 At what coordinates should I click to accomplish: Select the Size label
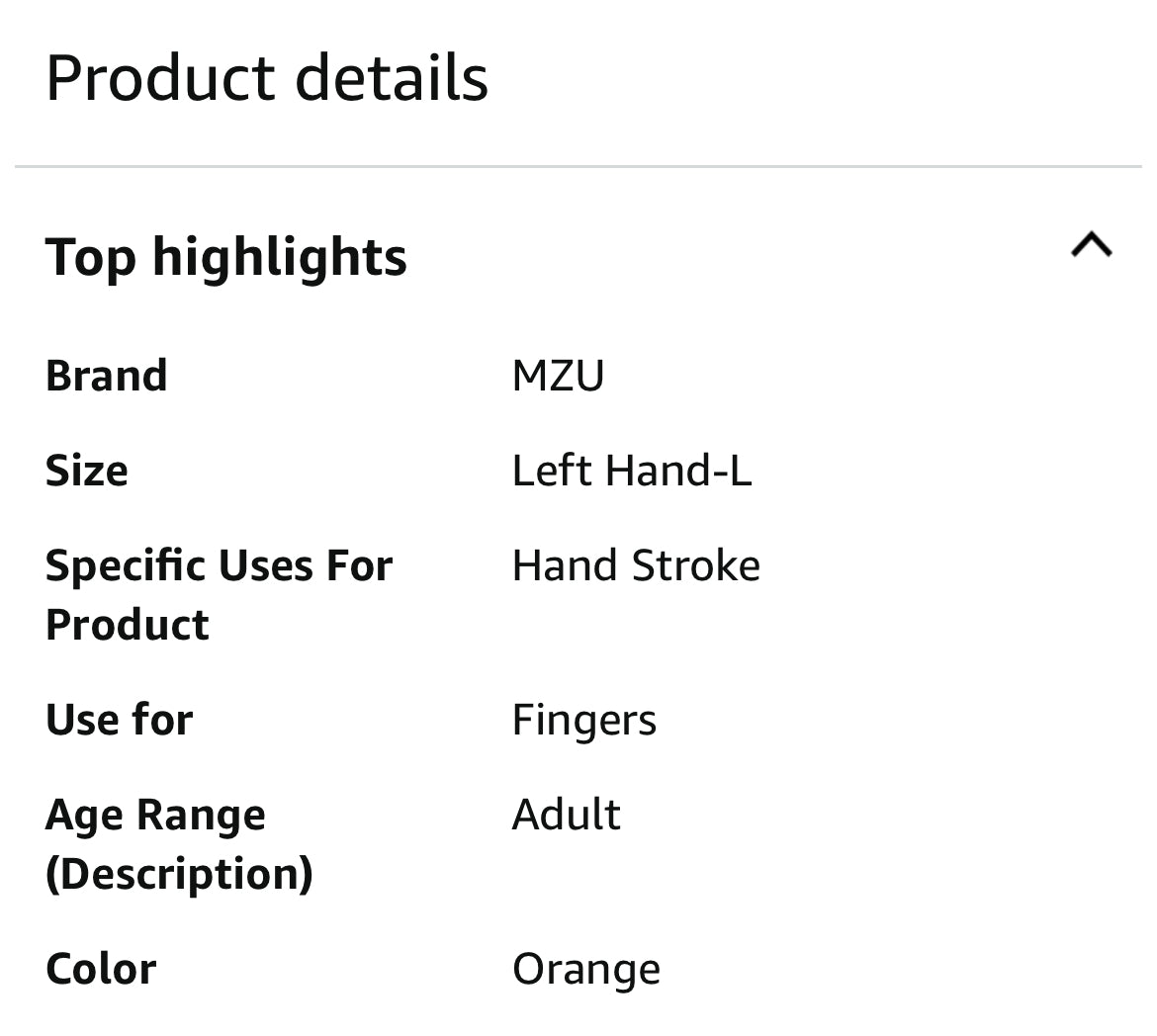pos(86,471)
